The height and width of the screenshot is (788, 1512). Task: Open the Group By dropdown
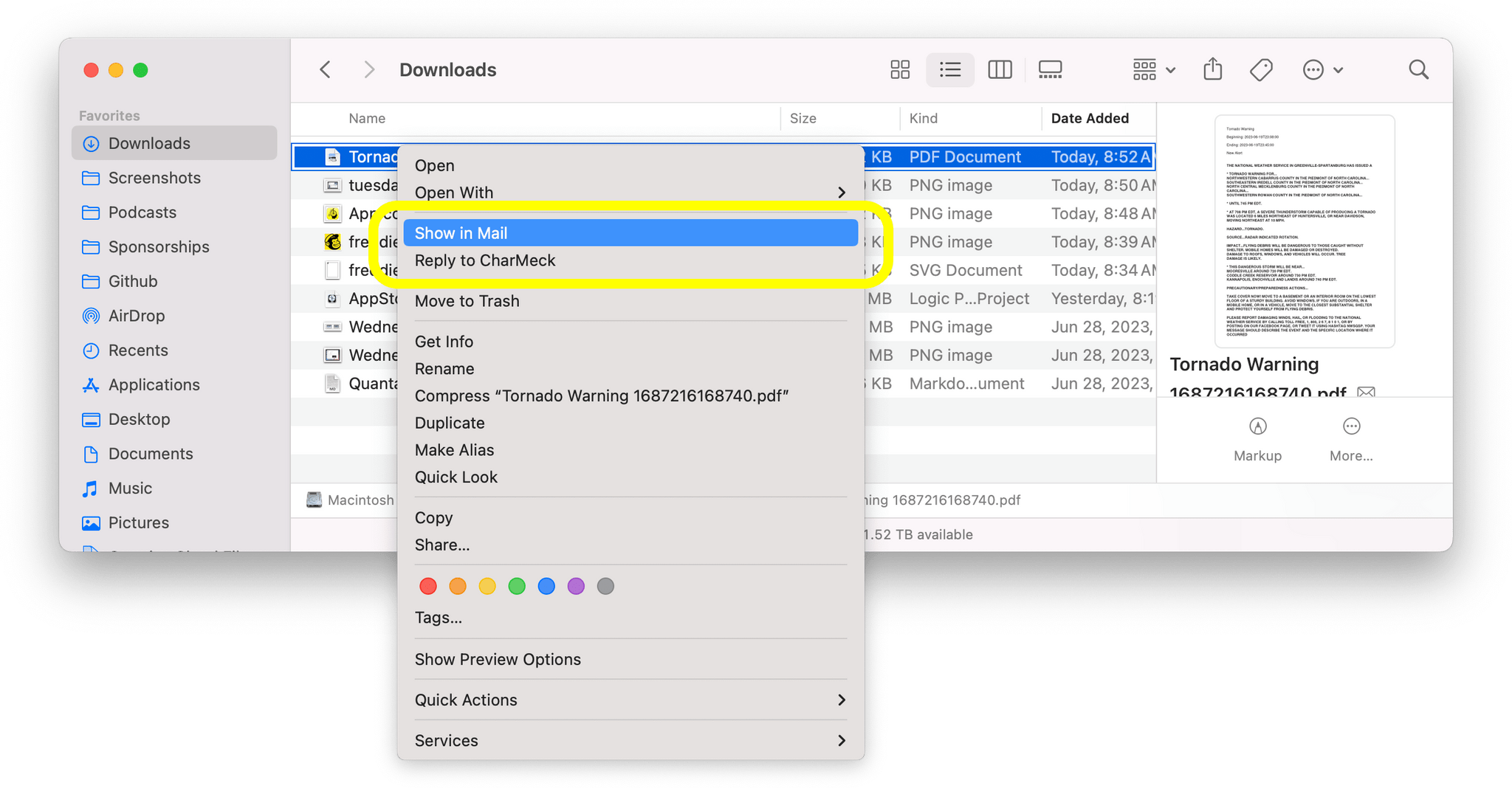tap(1154, 70)
